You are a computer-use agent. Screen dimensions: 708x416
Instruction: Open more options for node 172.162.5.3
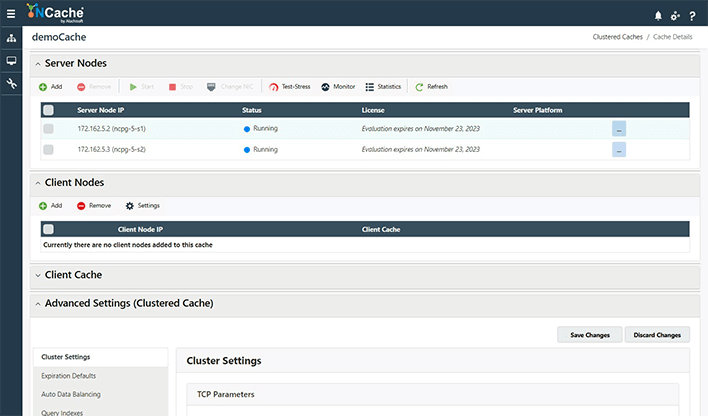619,150
